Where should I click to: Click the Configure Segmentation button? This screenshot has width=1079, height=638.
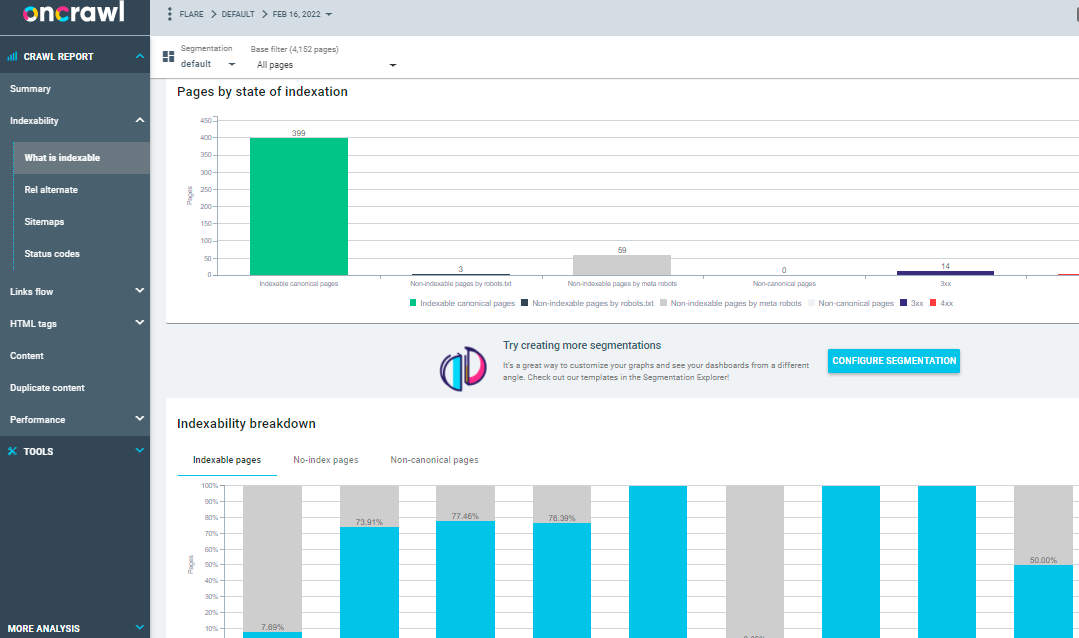pyautogui.click(x=893, y=361)
